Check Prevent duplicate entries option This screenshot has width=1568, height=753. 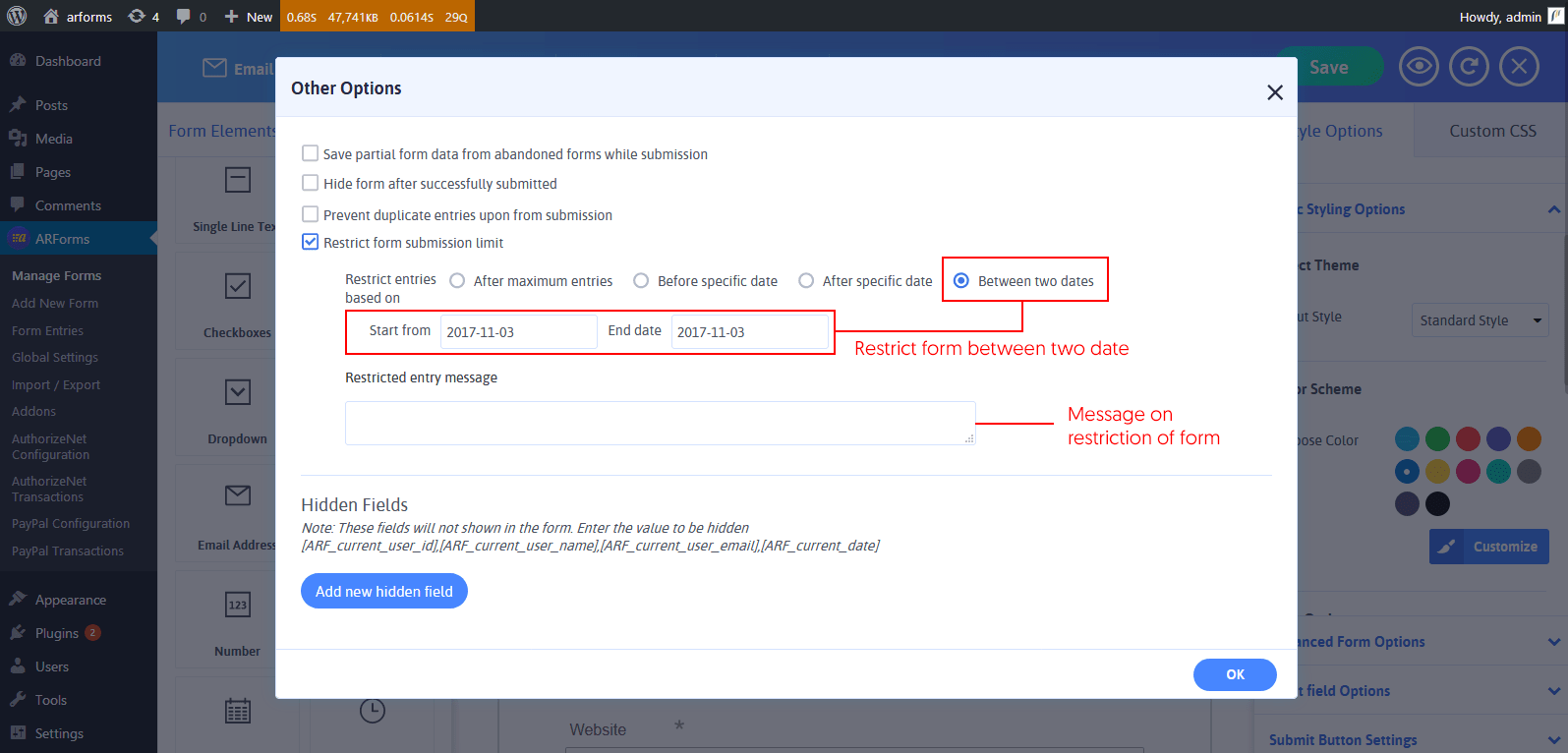311,214
